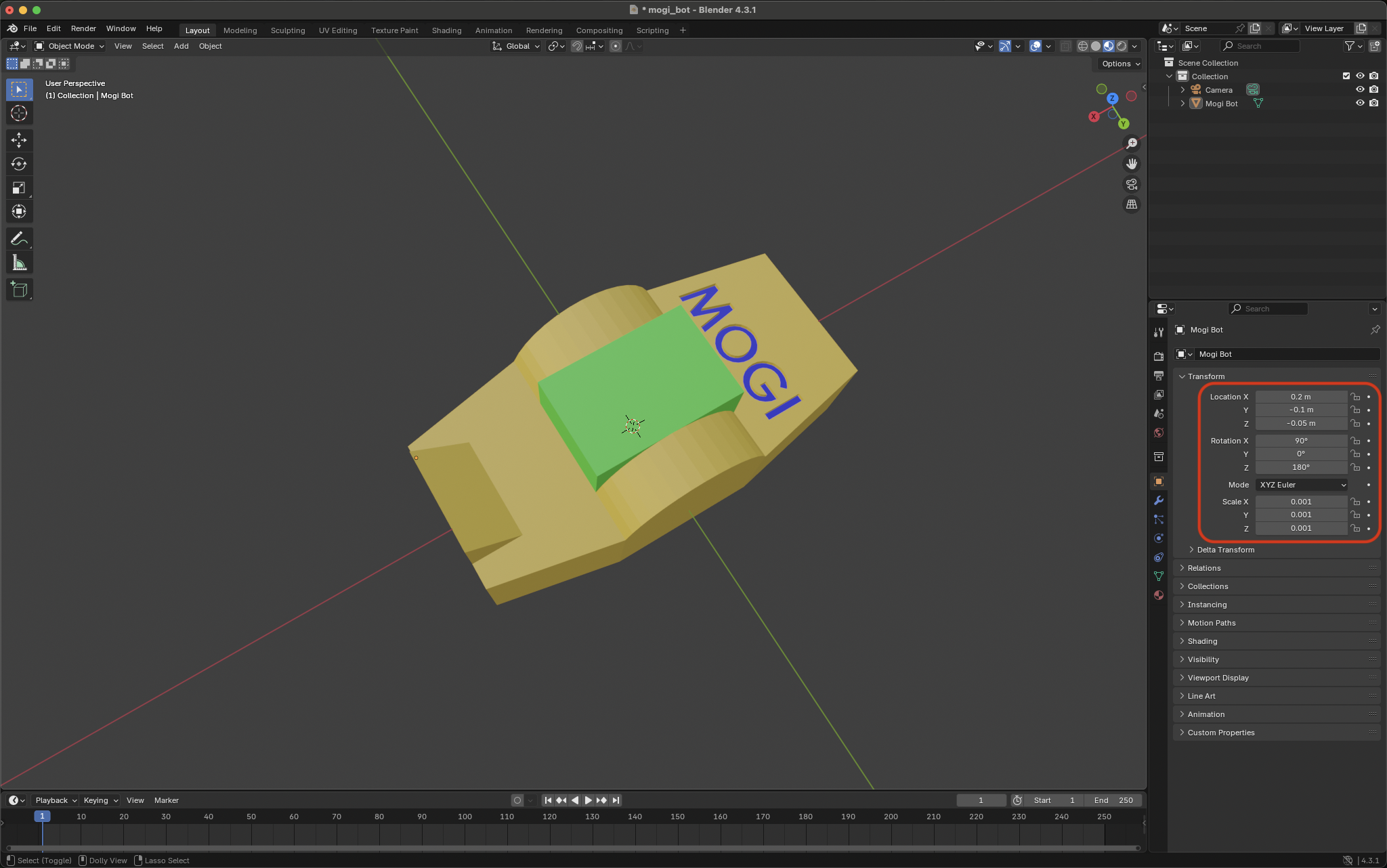
Task: Click the Scale X value field
Action: click(1300, 502)
